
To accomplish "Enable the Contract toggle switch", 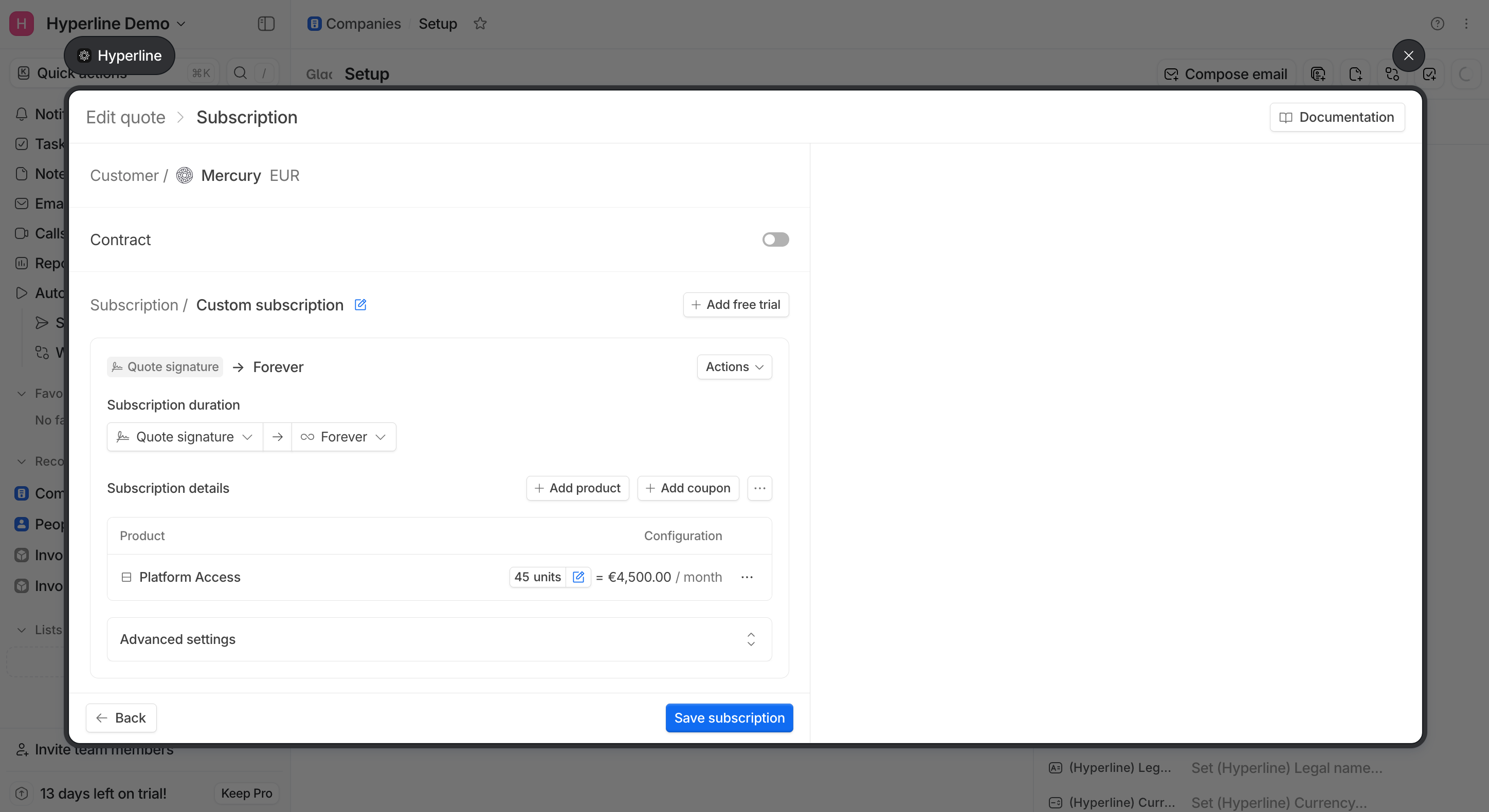I will [775, 239].
